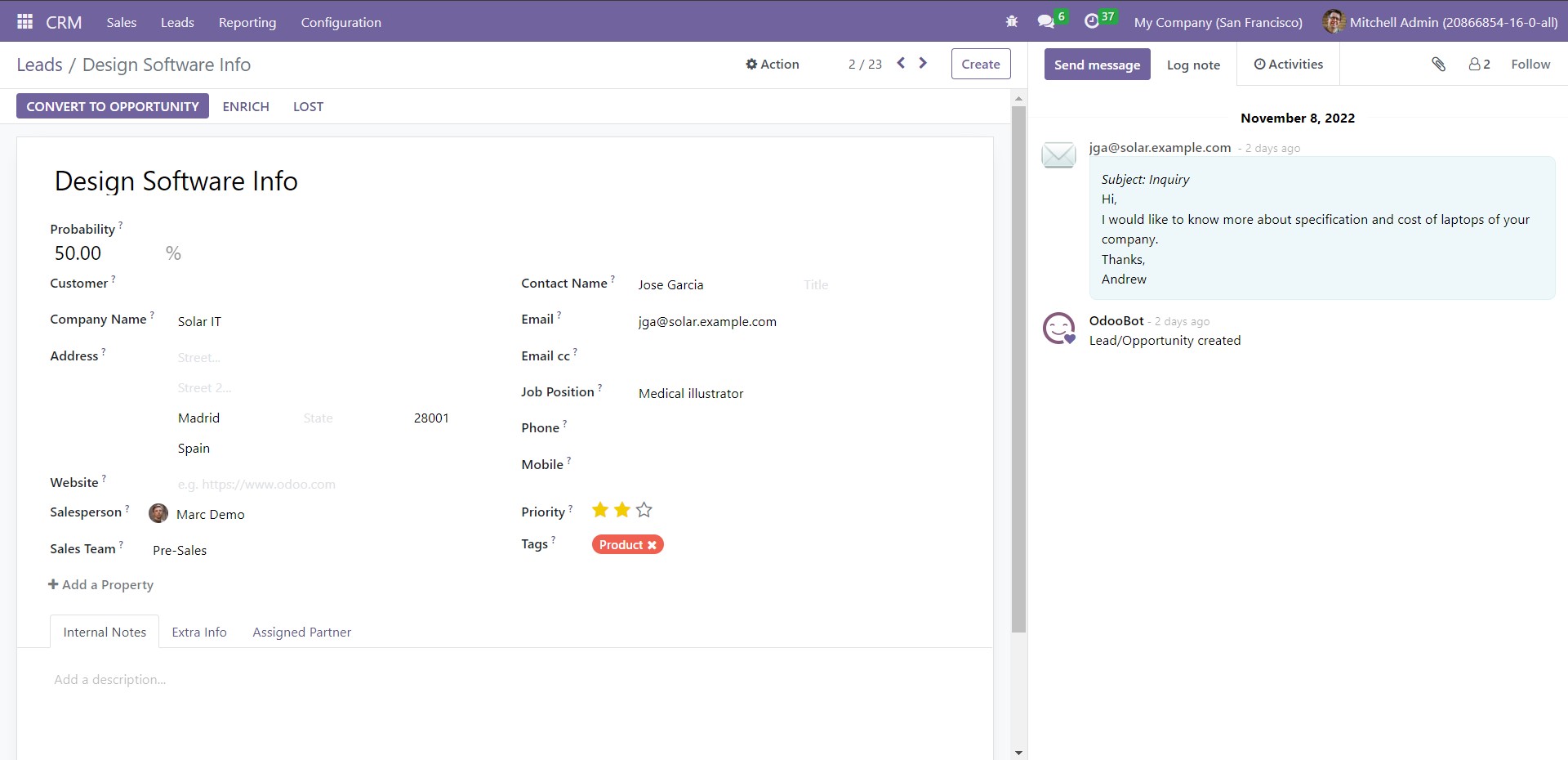Mark lead as Lost
This screenshot has width=1568, height=760.
308,106
